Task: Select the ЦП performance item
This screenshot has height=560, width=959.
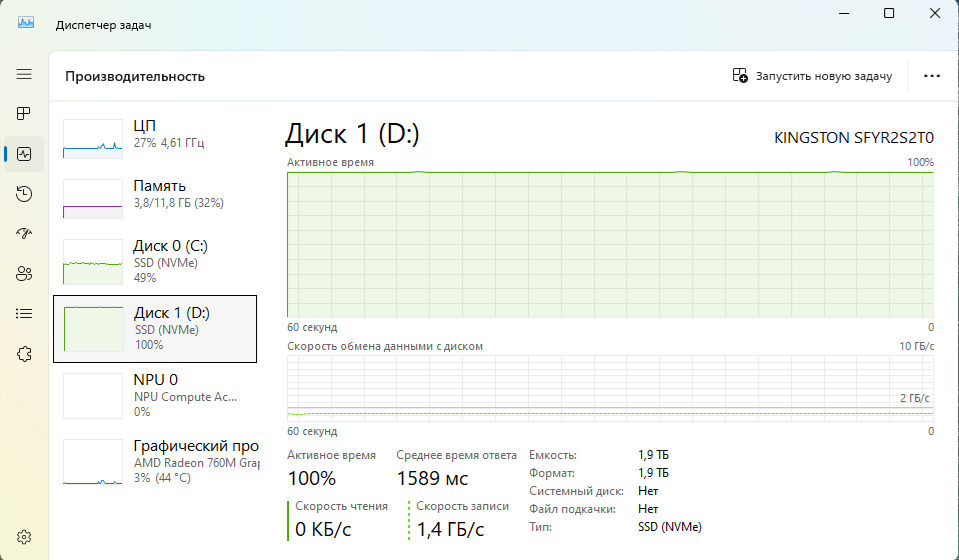Action: click(155, 139)
